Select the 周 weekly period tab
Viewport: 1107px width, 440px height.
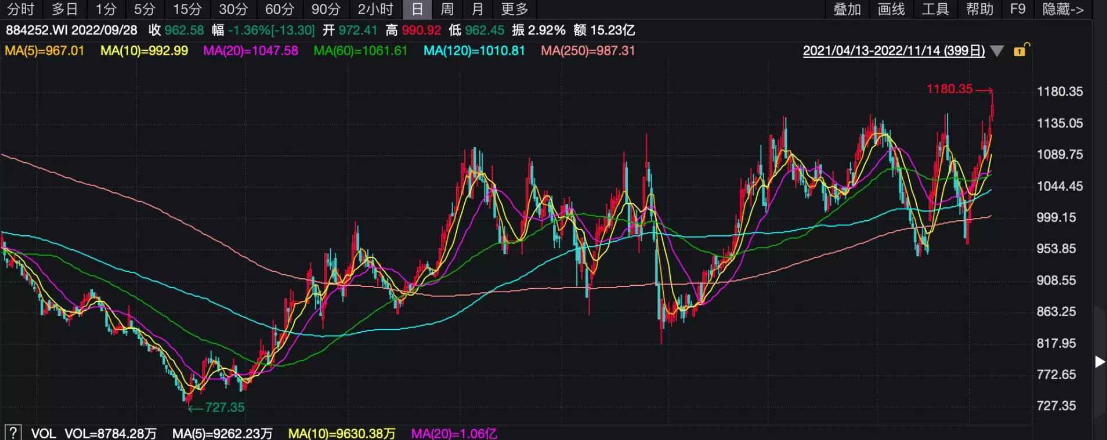(x=447, y=9)
